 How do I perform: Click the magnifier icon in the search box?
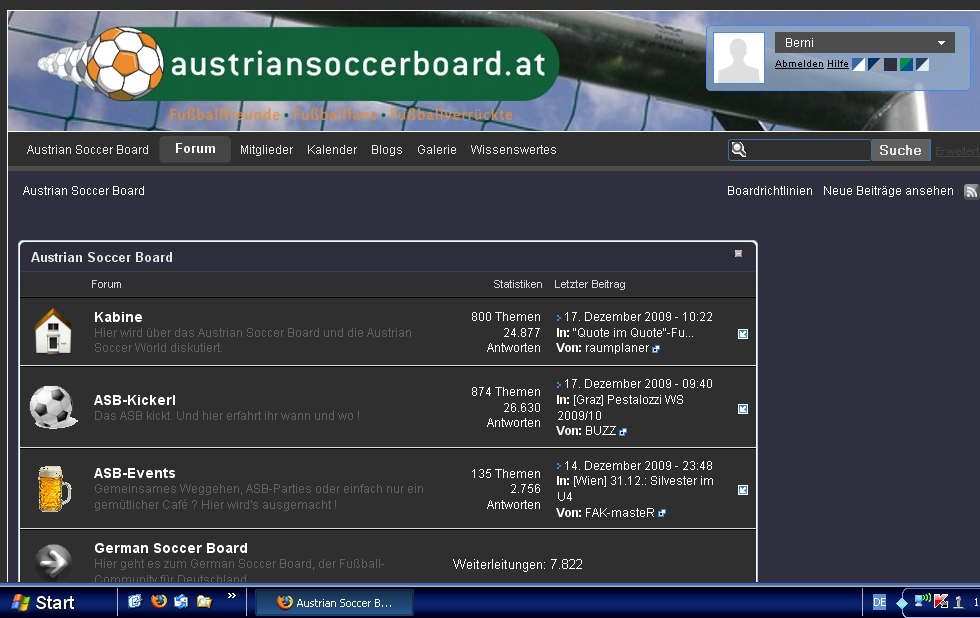[739, 149]
